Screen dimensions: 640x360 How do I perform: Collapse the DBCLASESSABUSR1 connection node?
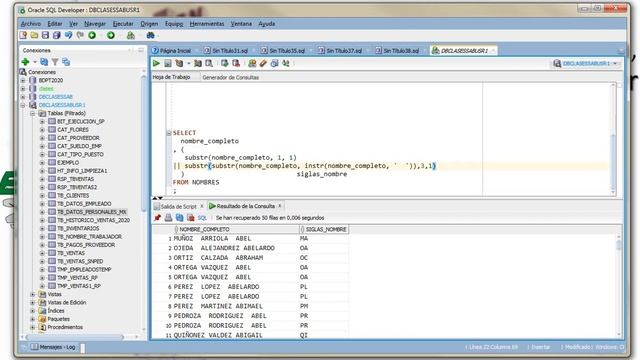tap(23, 105)
